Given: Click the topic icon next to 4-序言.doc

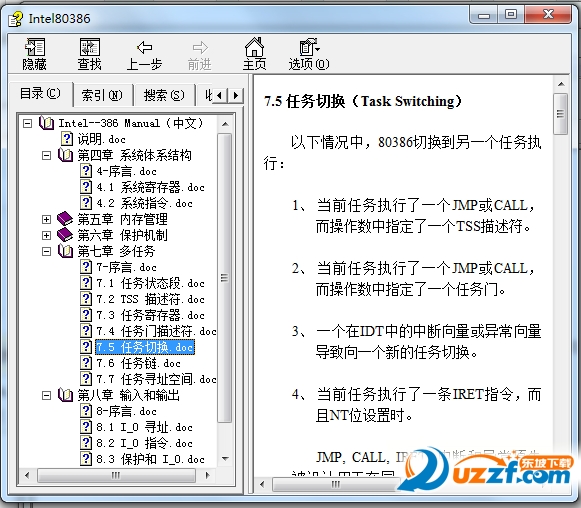Looking at the screenshot, I should point(86,171).
